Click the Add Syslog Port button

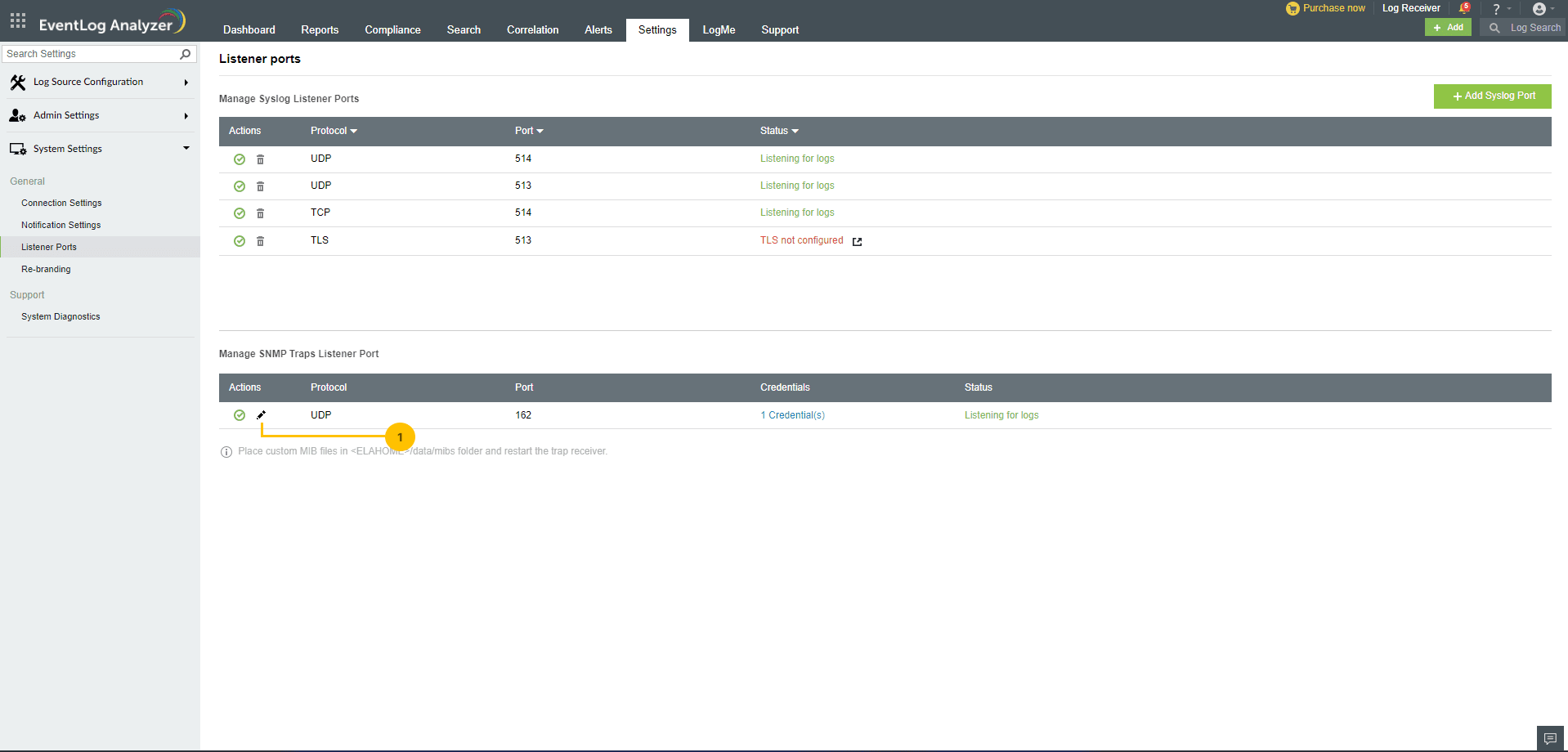click(1492, 96)
